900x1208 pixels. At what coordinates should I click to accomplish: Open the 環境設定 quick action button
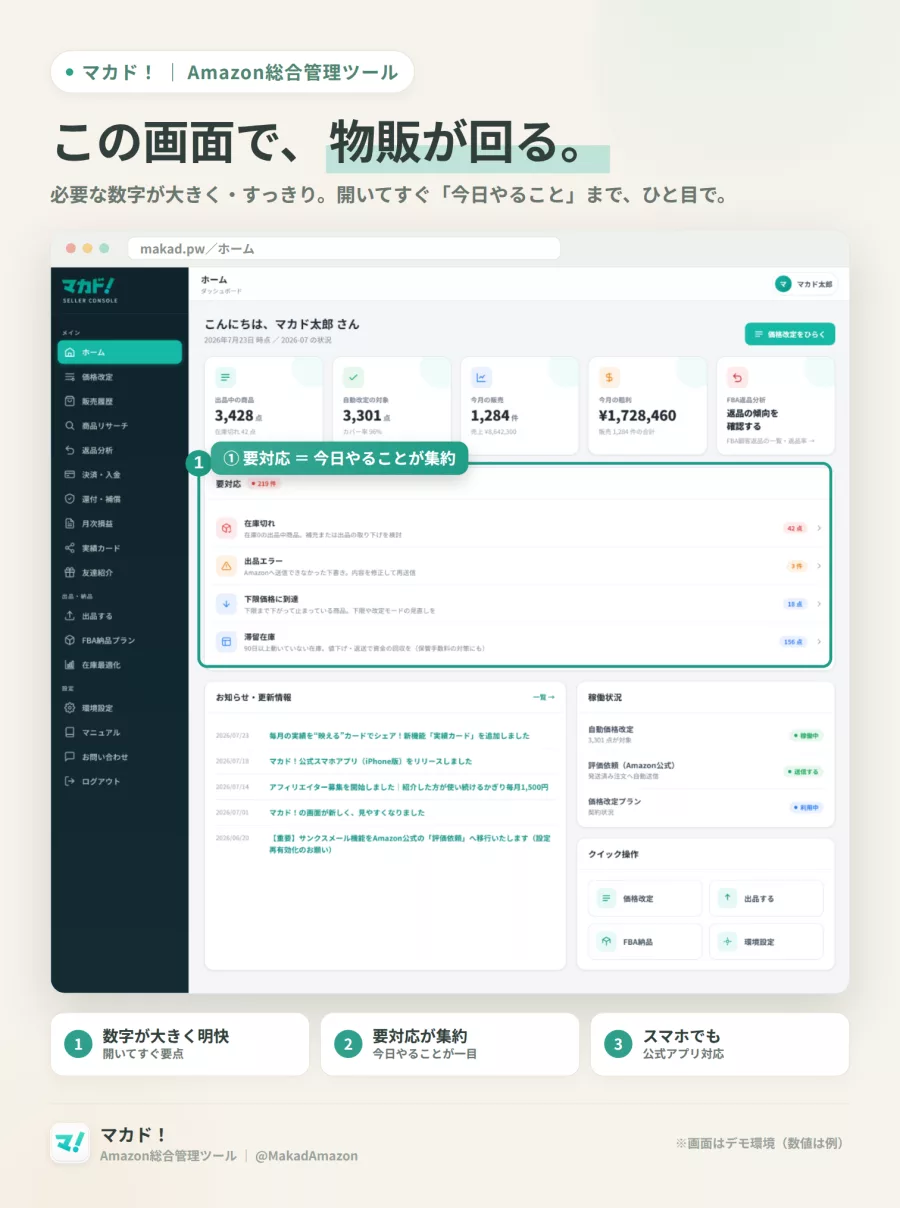(766, 941)
